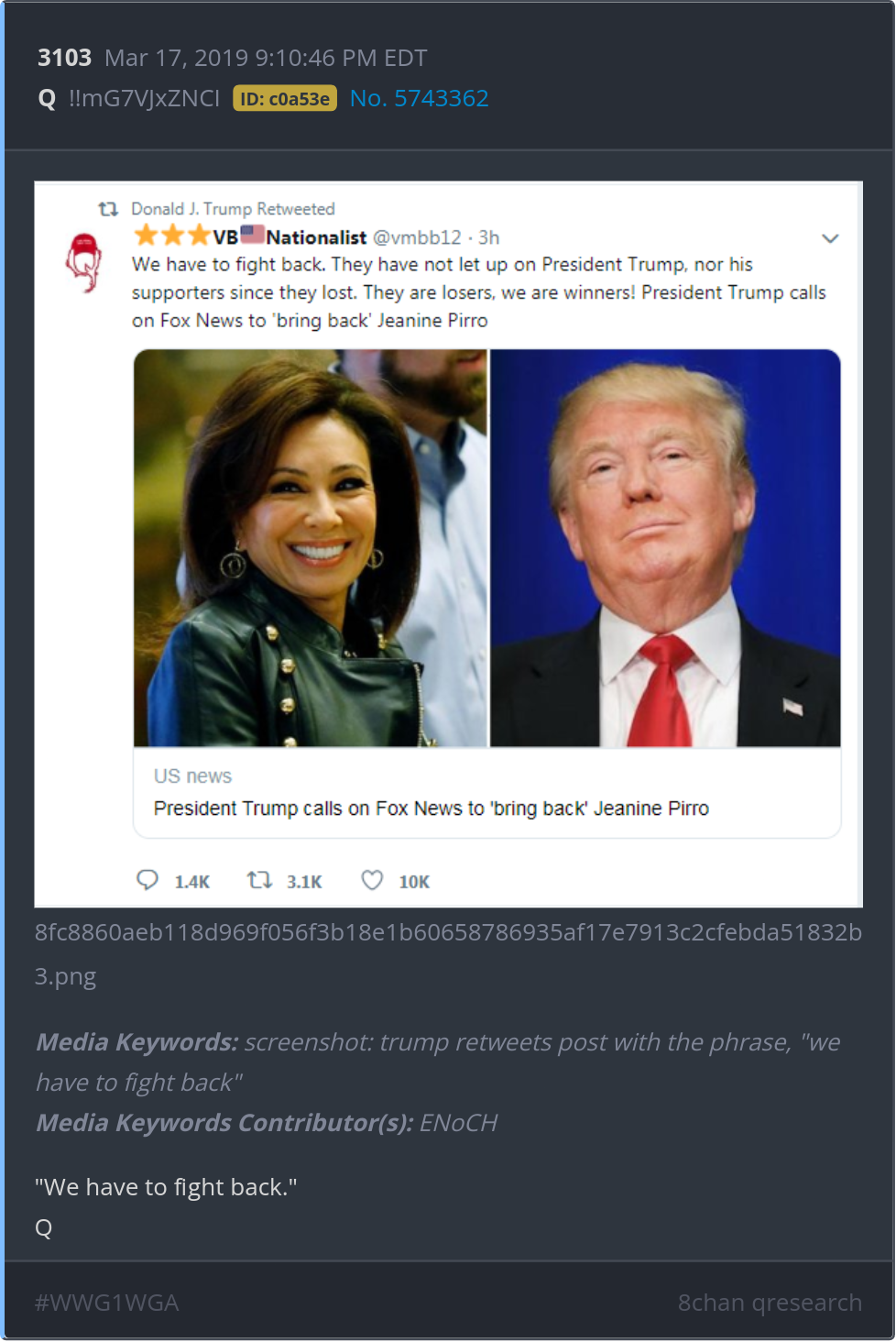Viewport: 896px width, 1342px height.
Task: Open the Jeanine Pirro article headline
Action: (x=431, y=808)
